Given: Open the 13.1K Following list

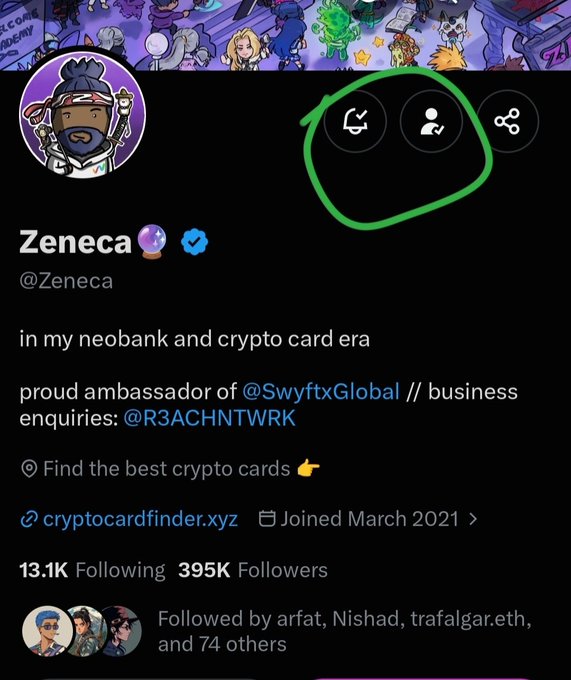Looking at the screenshot, I should coord(92,570).
